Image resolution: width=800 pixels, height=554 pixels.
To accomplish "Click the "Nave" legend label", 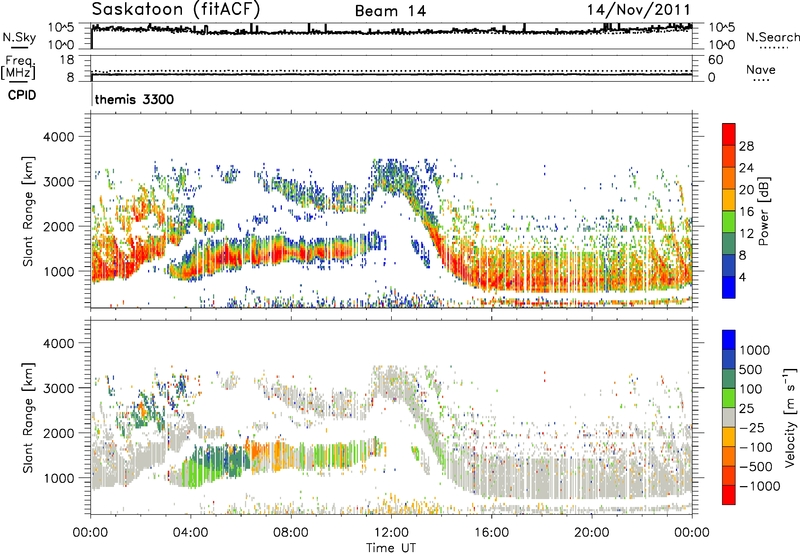I will click(x=761, y=69).
